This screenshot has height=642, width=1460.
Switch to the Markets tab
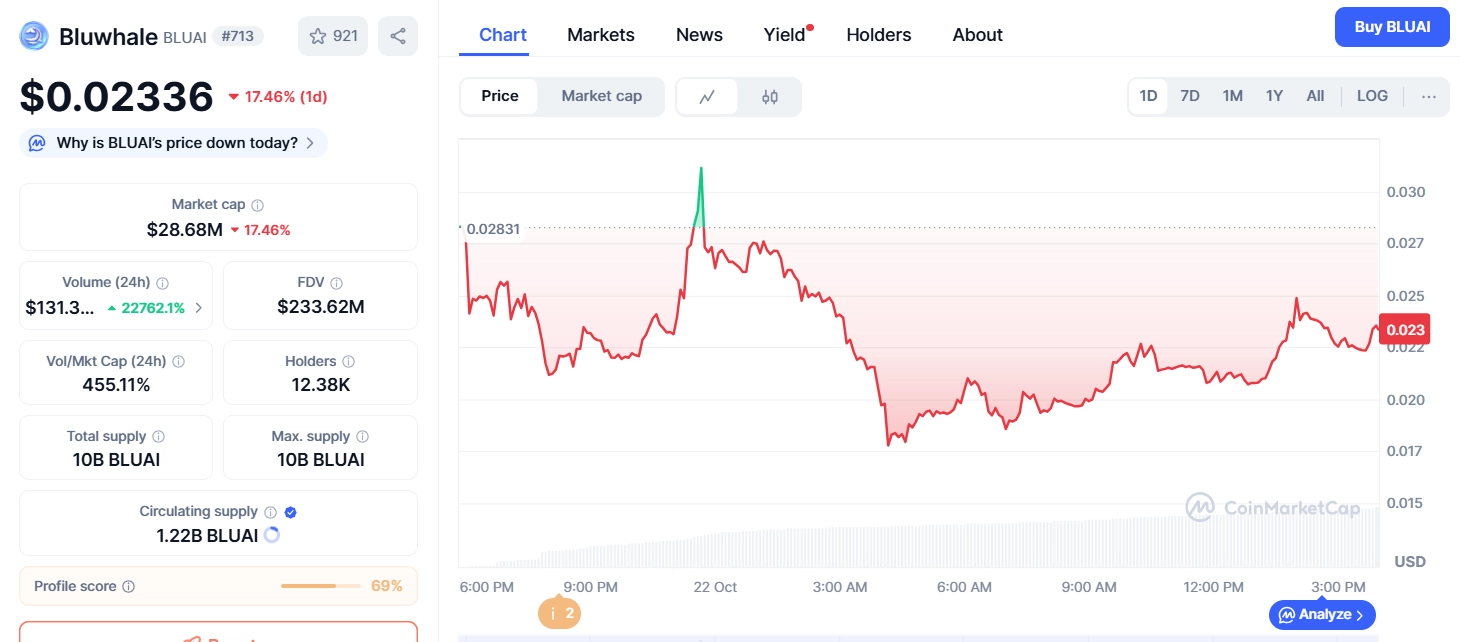tap(600, 34)
